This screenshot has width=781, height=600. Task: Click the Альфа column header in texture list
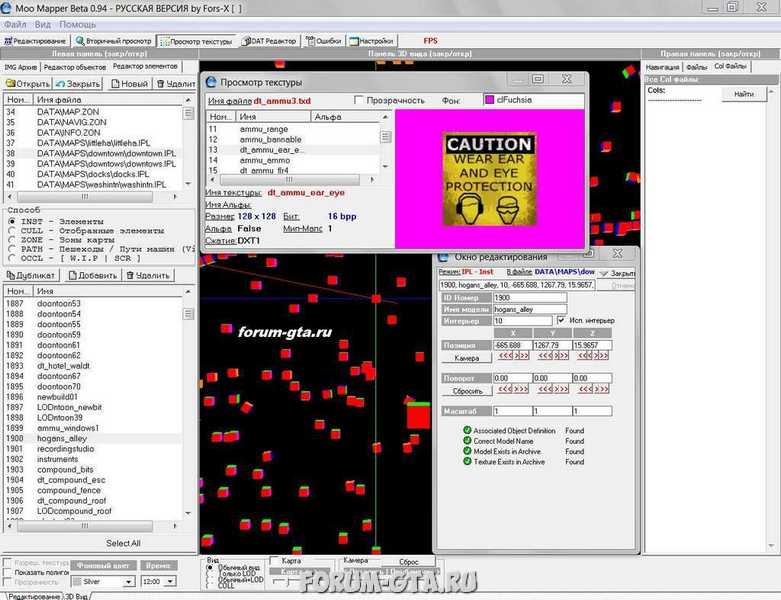coord(346,117)
